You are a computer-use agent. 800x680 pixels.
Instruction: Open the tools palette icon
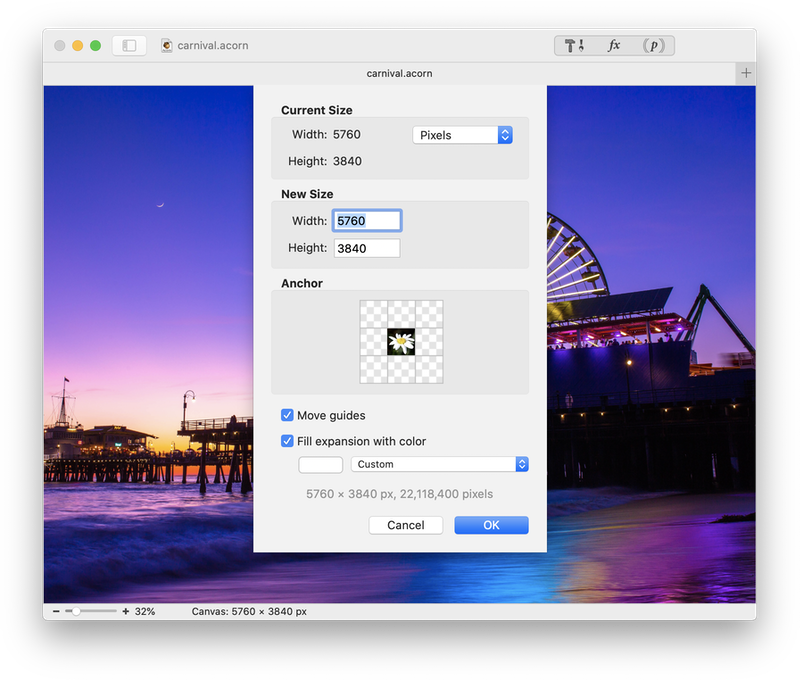[x=574, y=46]
